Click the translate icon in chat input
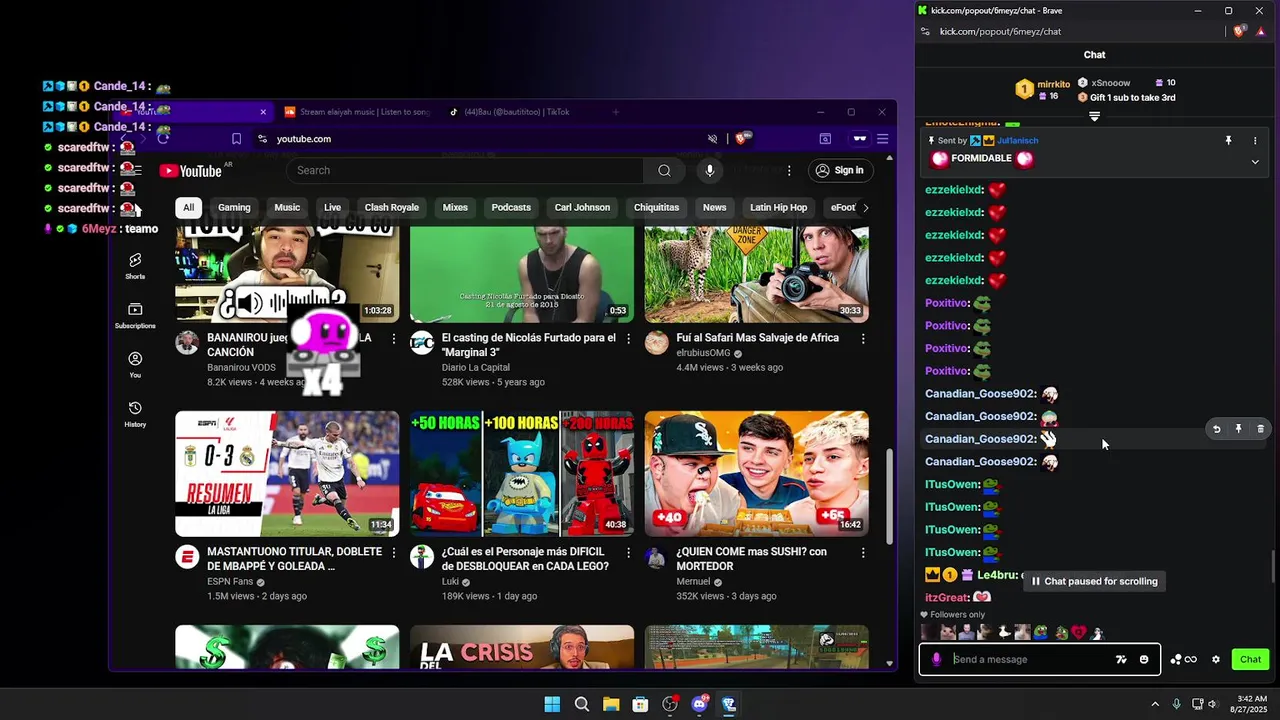Screen dimensions: 1280x720 1121,659
